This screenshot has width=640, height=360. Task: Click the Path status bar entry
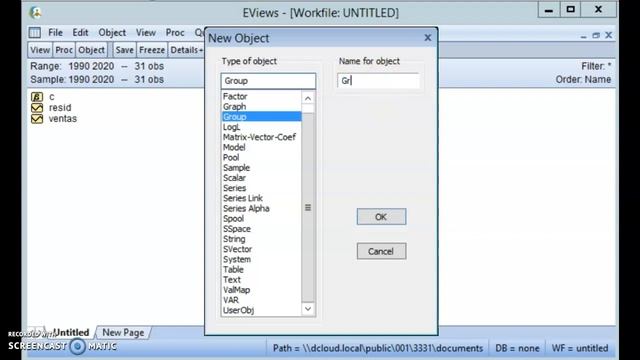378,348
